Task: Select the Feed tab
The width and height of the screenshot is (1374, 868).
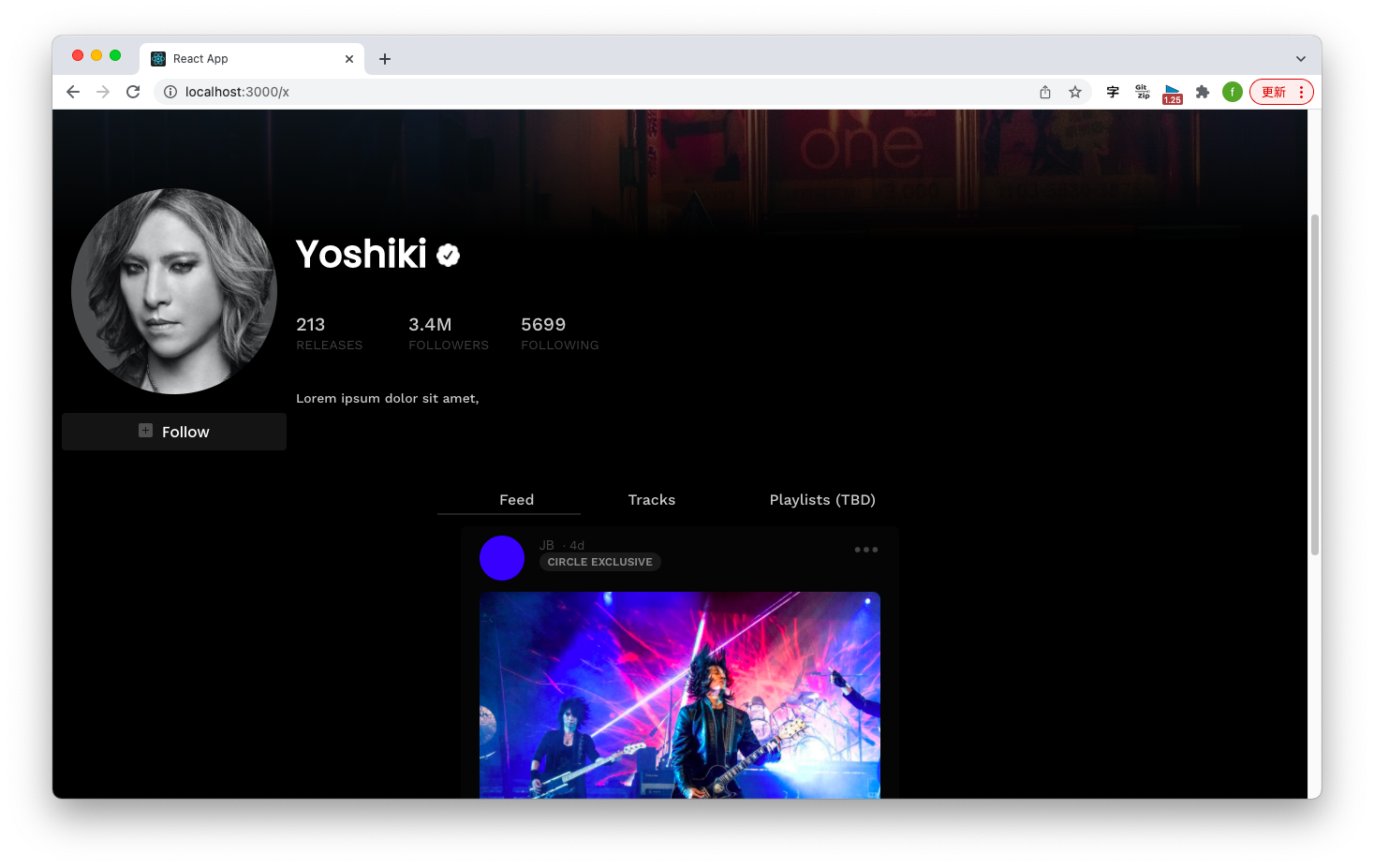Action: click(516, 500)
